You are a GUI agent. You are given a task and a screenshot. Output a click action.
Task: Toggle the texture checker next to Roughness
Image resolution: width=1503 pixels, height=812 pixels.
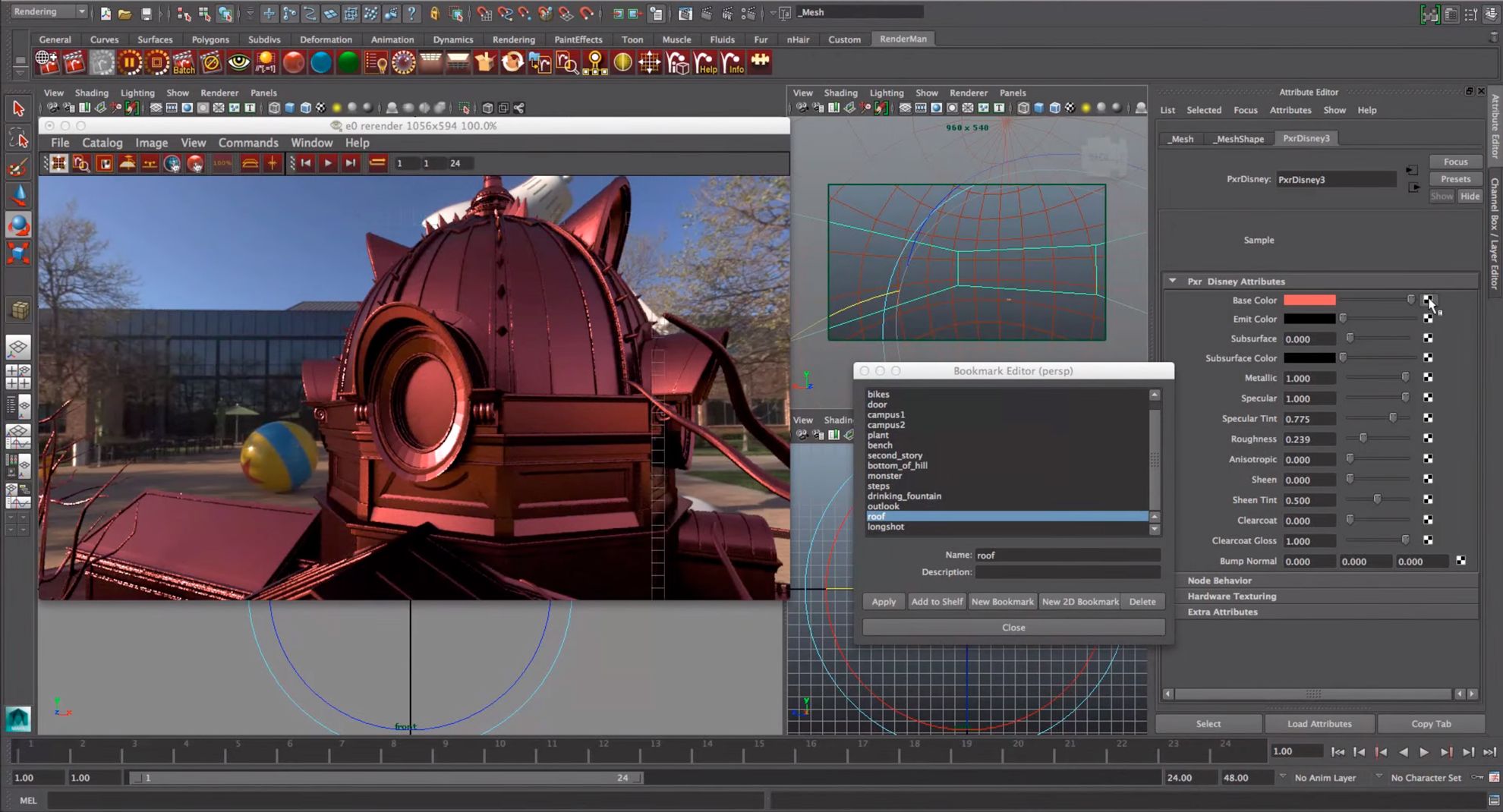1429,439
